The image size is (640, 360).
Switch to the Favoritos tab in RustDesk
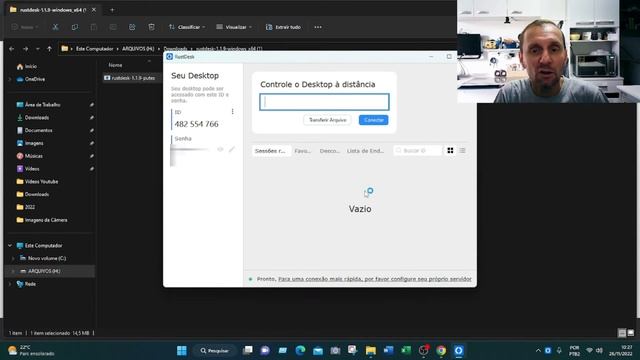[x=303, y=151]
